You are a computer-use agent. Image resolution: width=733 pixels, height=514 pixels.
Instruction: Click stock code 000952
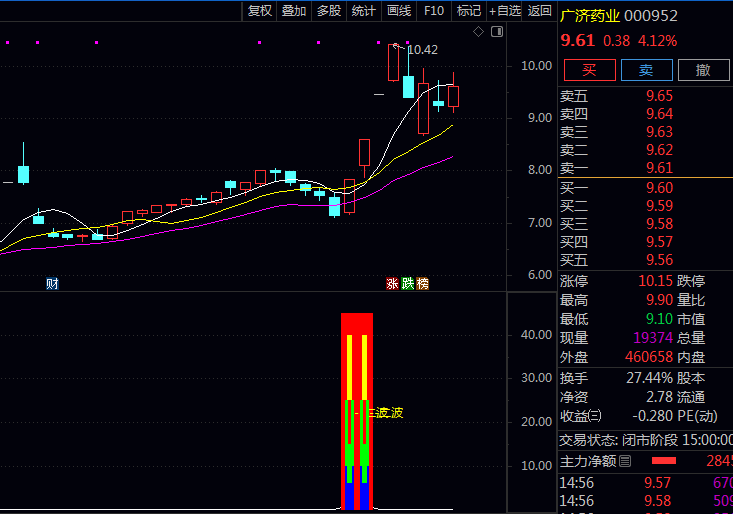[x=651, y=16]
